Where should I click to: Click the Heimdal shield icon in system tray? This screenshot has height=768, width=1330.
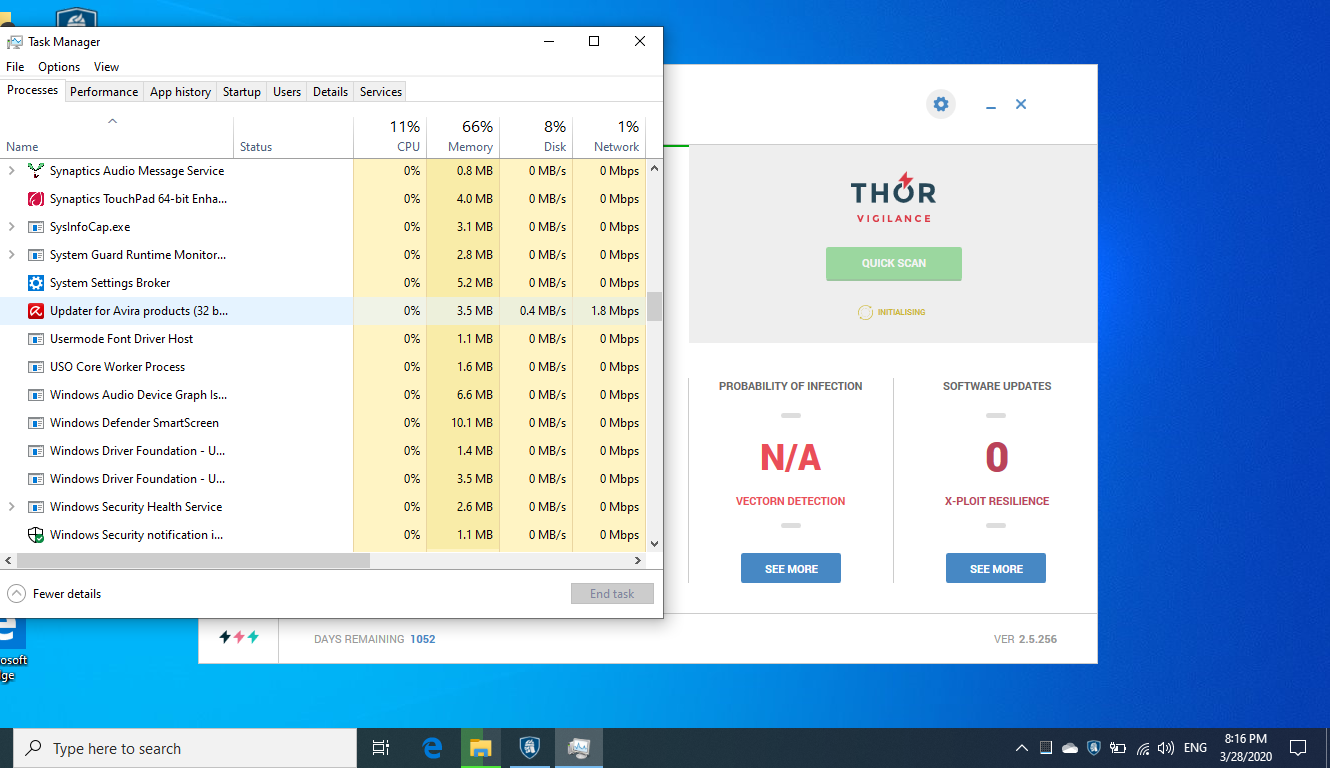coord(1094,748)
